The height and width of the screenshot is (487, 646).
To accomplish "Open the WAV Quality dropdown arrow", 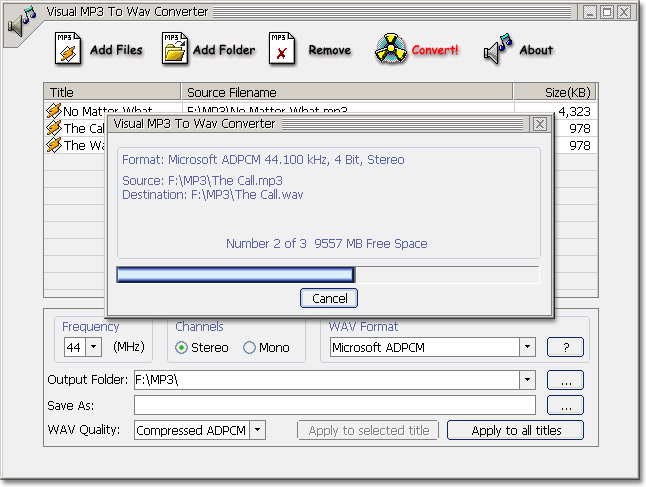I will tap(257, 430).
